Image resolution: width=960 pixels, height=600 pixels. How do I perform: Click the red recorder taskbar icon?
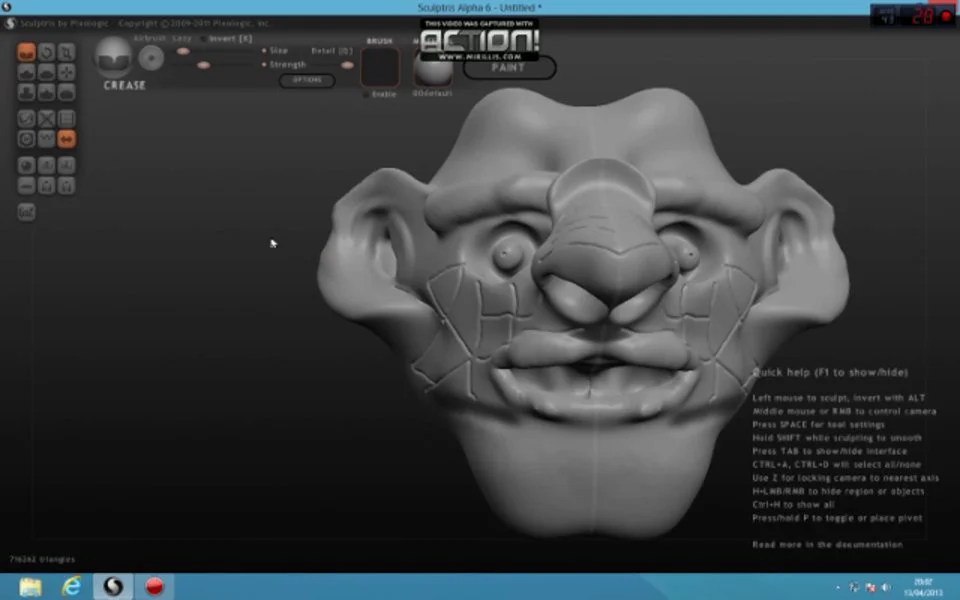(154, 587)
